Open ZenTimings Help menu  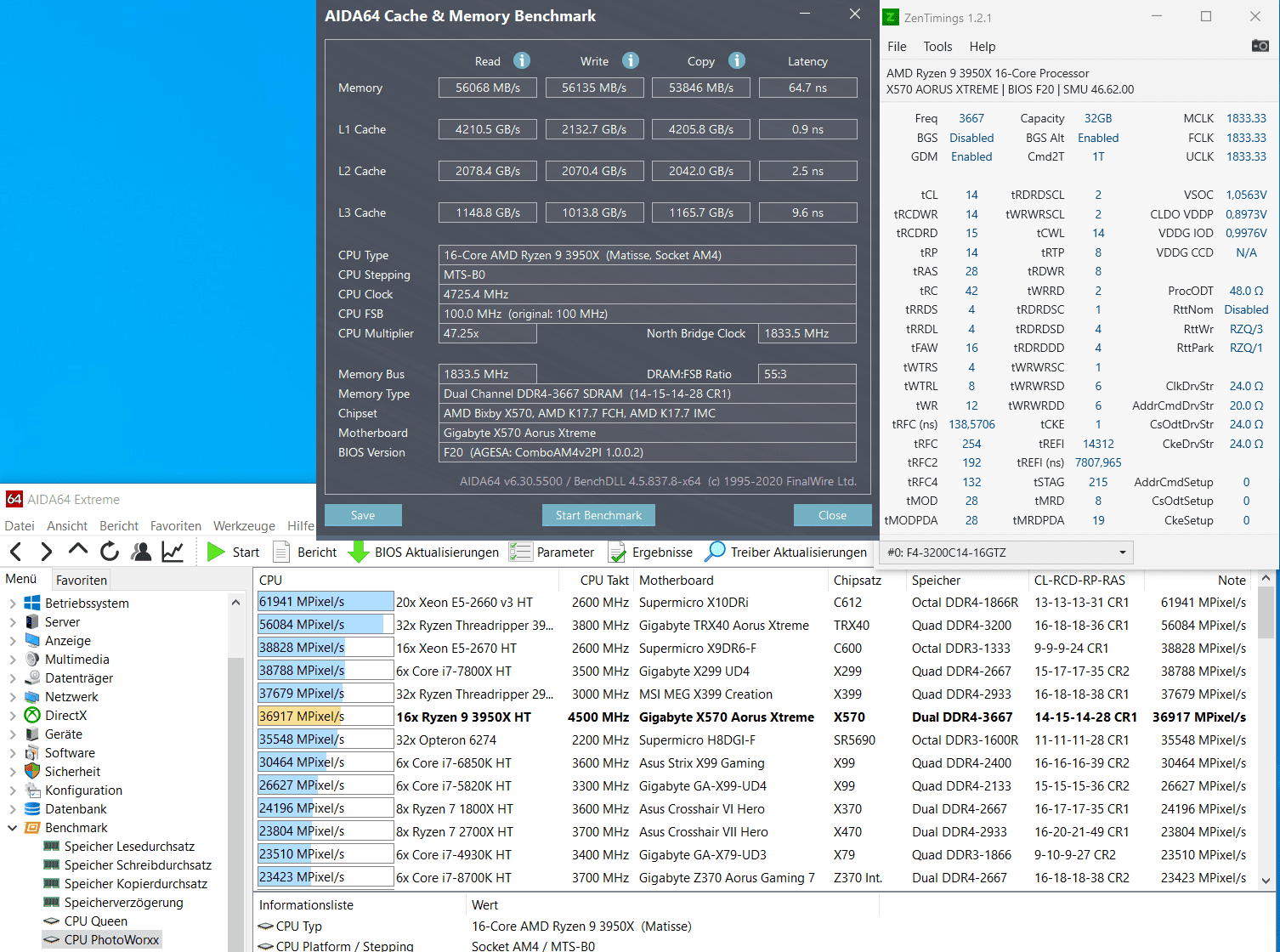coord(982,47)
